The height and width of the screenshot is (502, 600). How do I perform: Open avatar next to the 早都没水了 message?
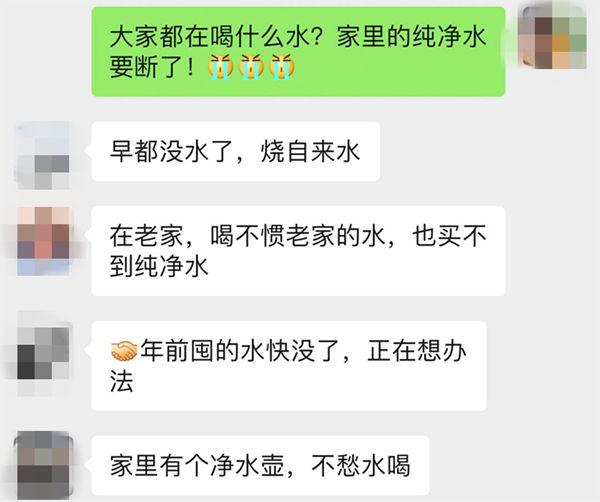43,156
